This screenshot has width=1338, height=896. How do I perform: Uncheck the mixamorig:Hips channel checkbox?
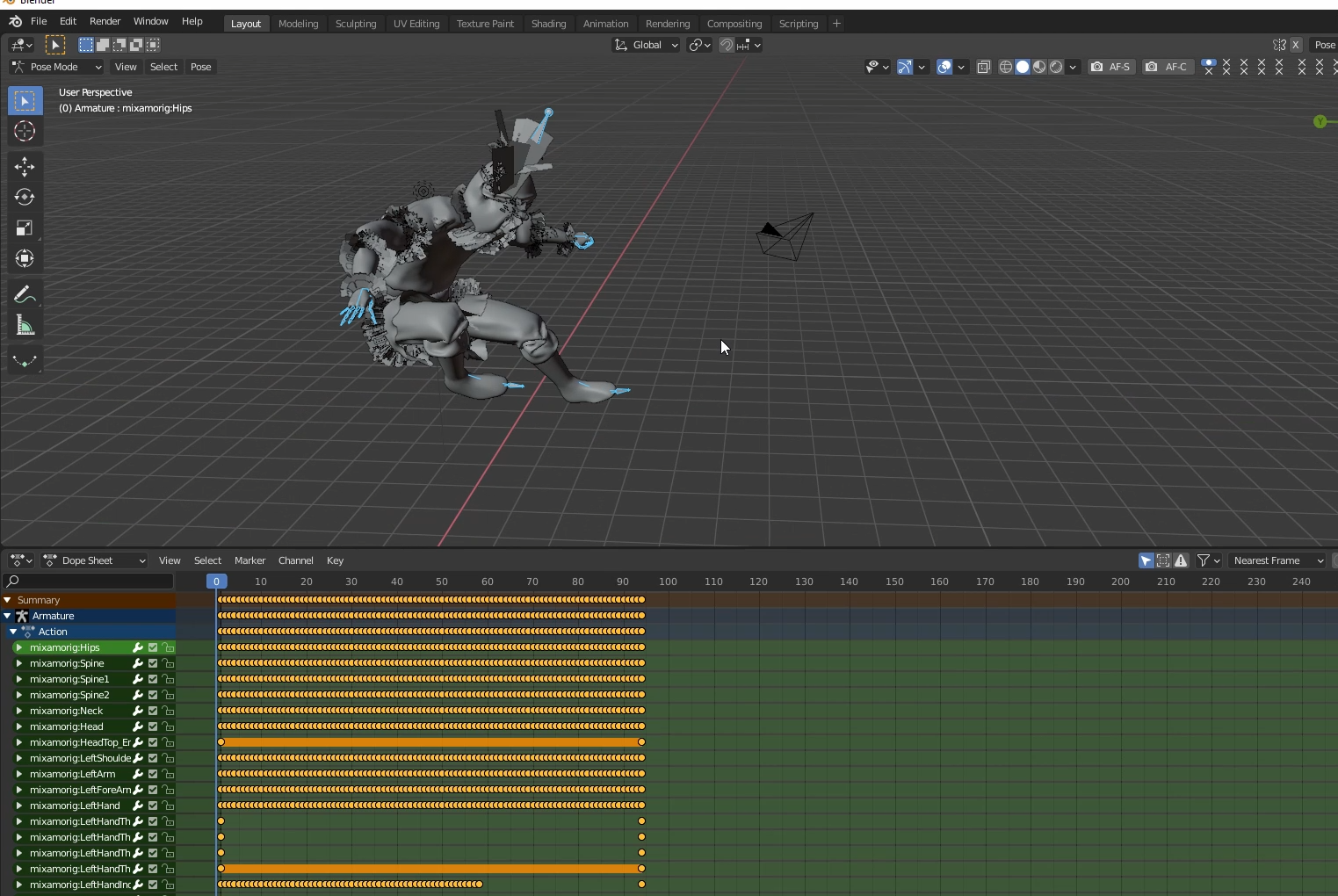pyautogui.click(x=153, y=647)
